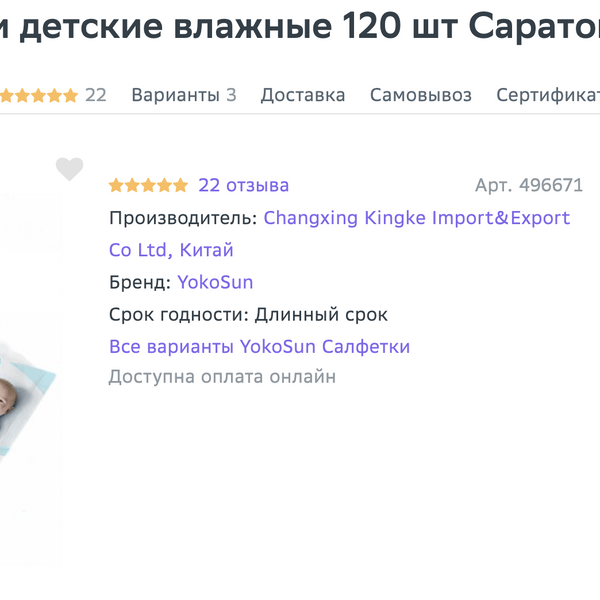600x600 pixels.
Task: Follow the YokoSun brand link
Action: [x=215, y=282]
